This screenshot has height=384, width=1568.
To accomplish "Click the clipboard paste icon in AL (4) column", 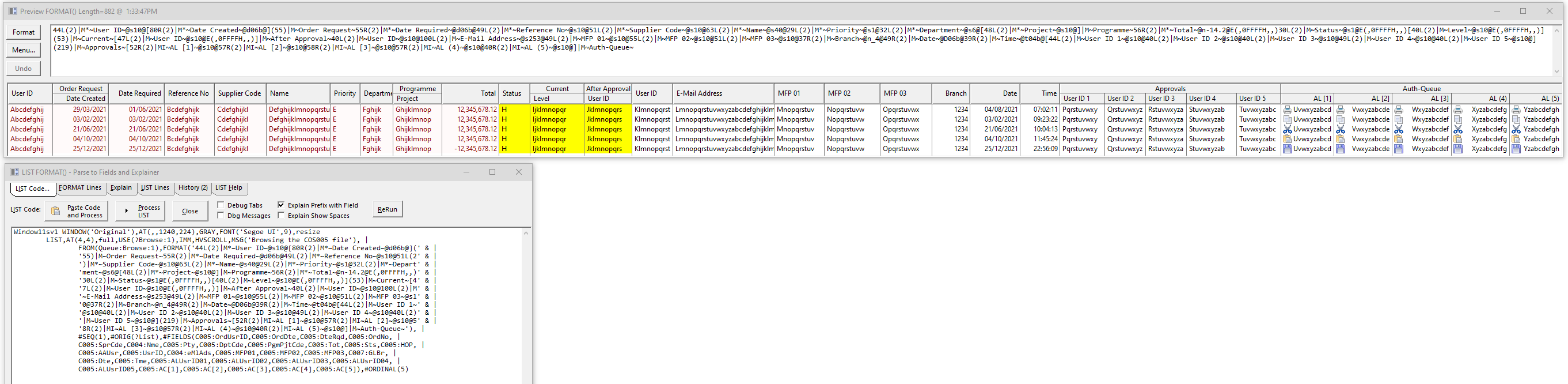I will pos(1458,140).
